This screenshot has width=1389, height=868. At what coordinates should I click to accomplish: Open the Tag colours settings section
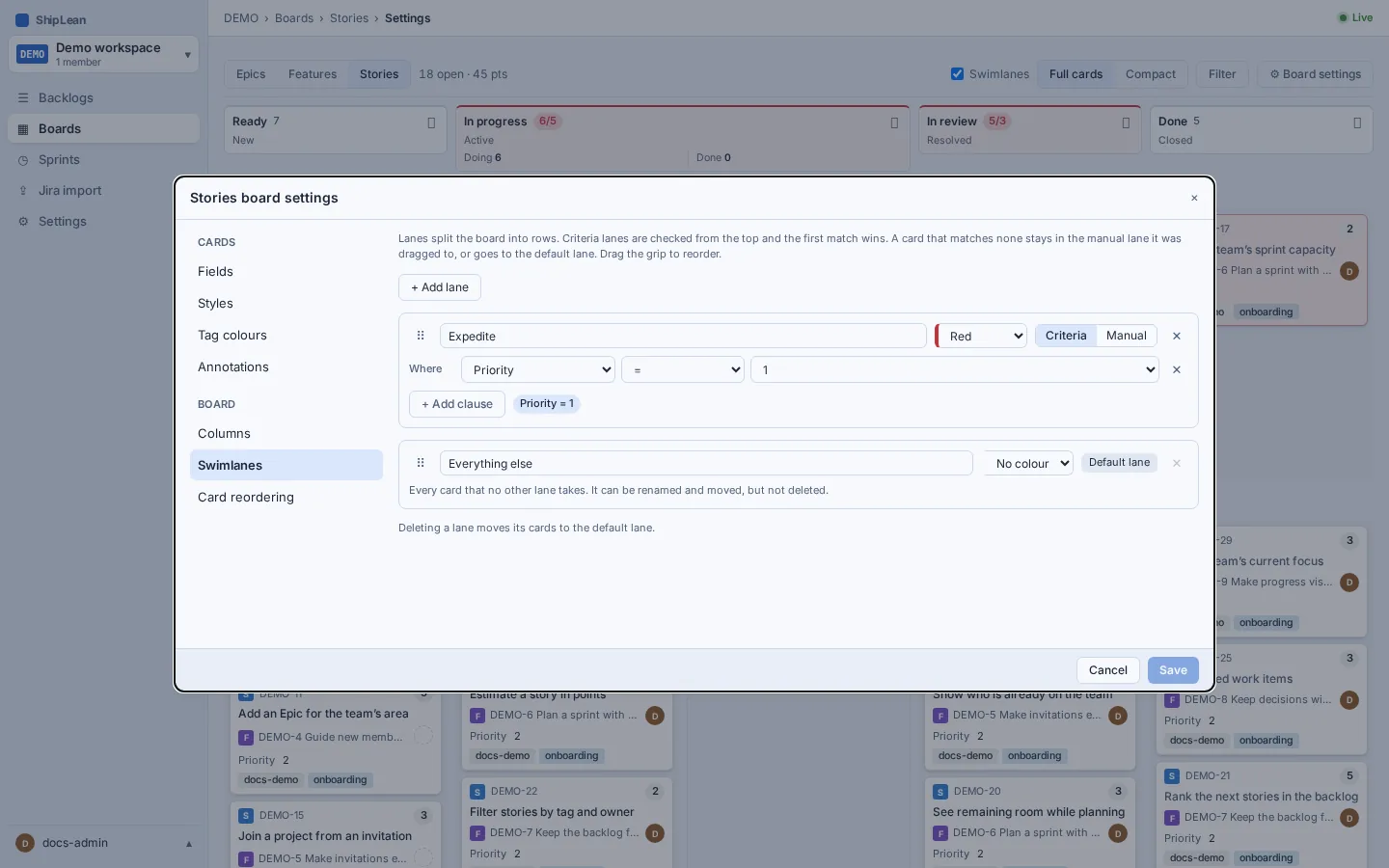click(x=286, y=336)
